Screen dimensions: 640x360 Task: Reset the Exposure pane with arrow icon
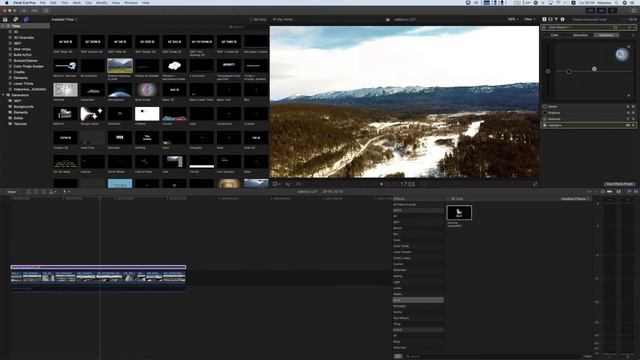tap(633, 35)
